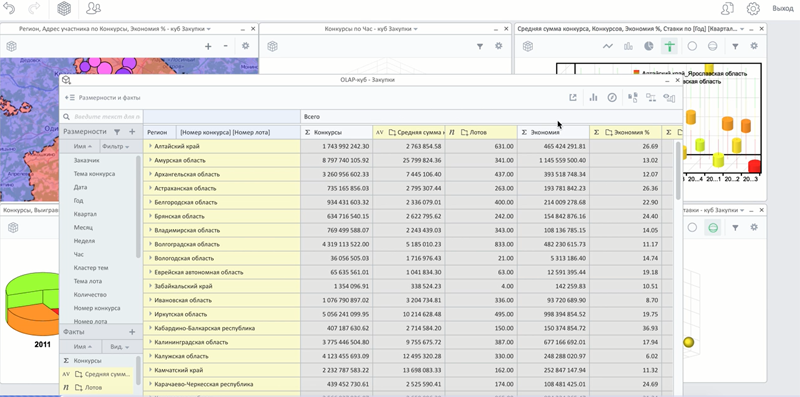800x397 pixels.
Task: Click the Экономия % column header
Action: [626, 132]
